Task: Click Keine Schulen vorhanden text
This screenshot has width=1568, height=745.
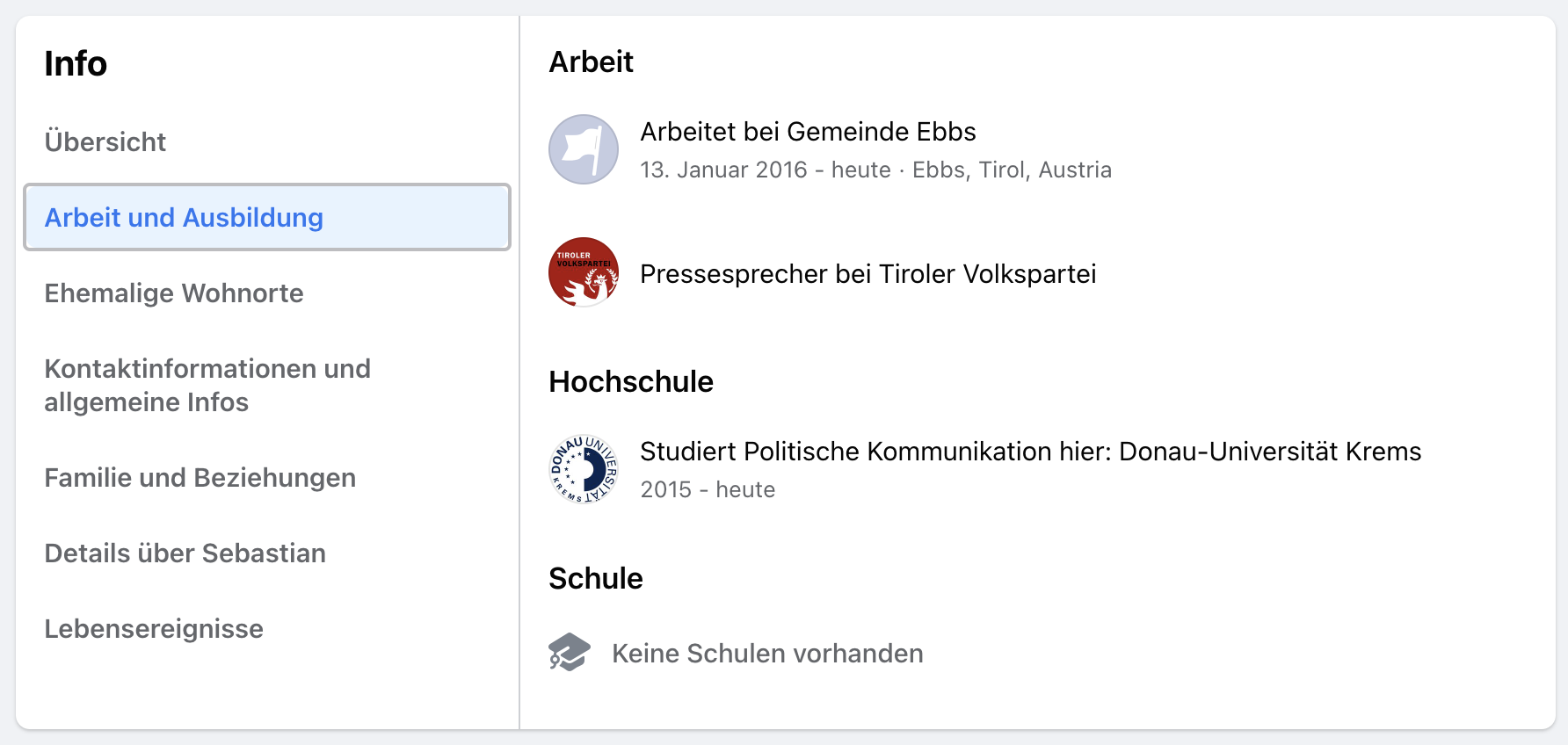Action: pyautogui.click(x=767, y=654)
